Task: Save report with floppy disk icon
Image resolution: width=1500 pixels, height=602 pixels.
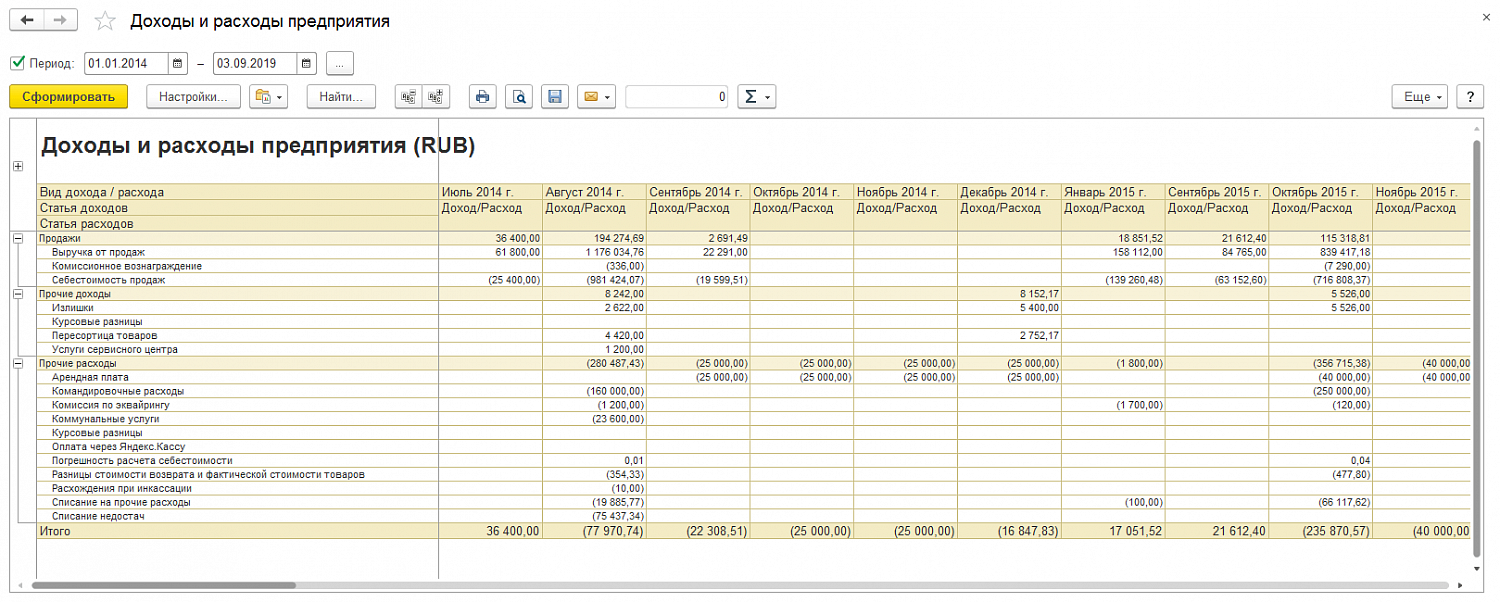Action: click(x=555, y=97)
